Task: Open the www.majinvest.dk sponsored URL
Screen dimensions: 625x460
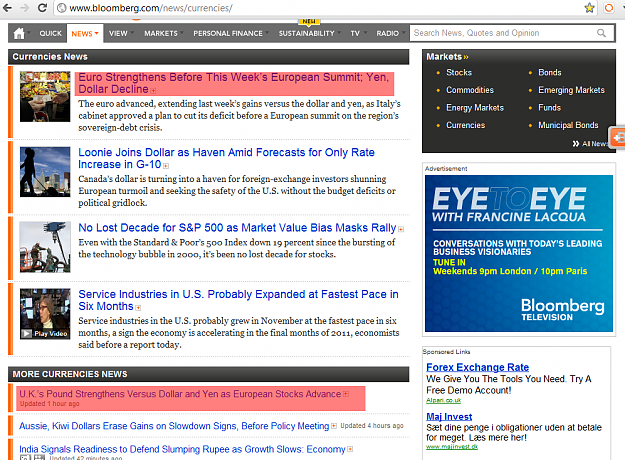Action: pyautogui.click(x=452, y=447)
